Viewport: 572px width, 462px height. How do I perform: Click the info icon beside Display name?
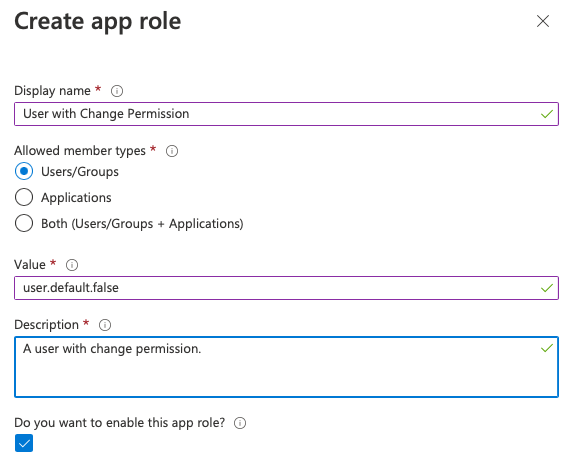[x=117, y=91]
